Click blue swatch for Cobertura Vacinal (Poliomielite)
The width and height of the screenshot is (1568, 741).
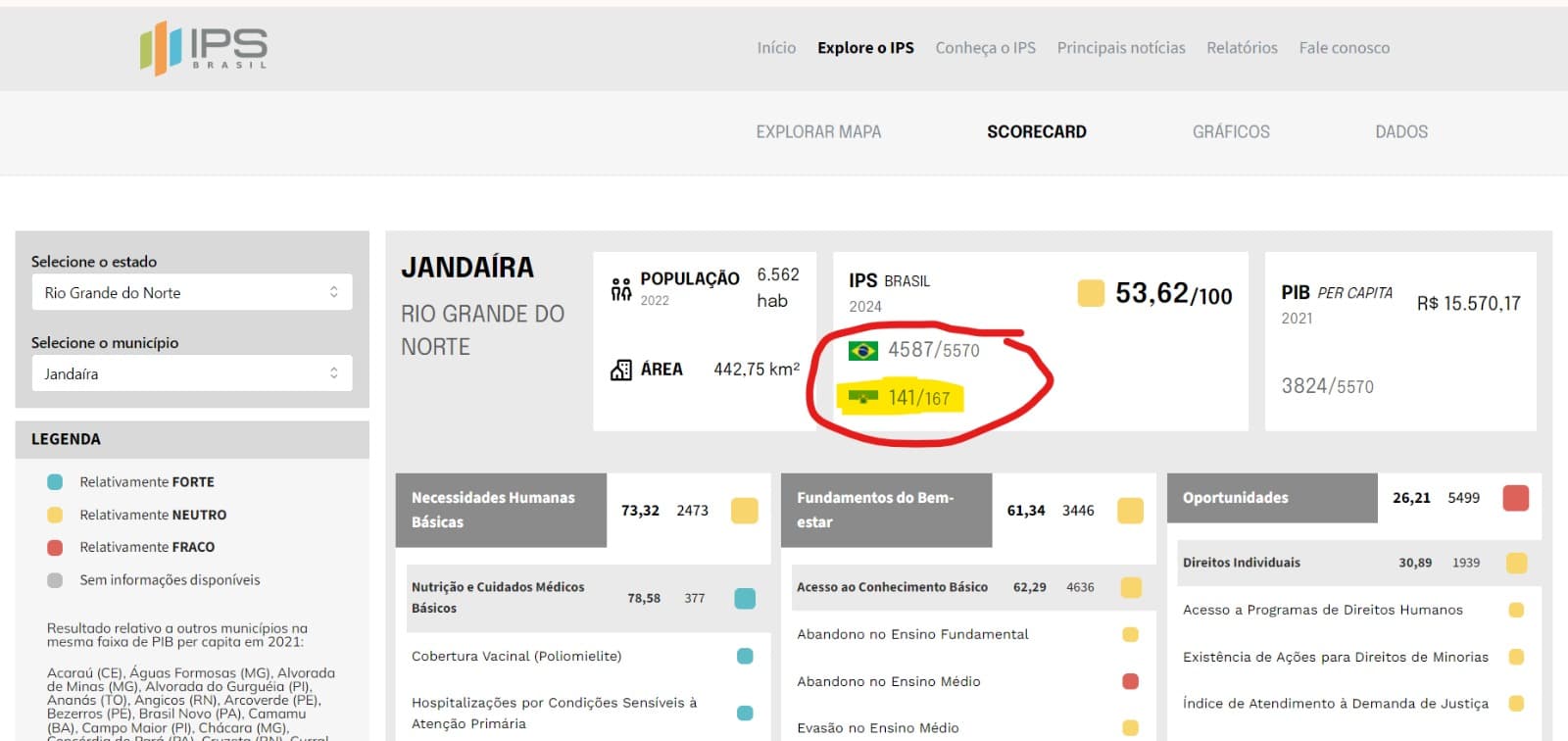pos(745,656)
